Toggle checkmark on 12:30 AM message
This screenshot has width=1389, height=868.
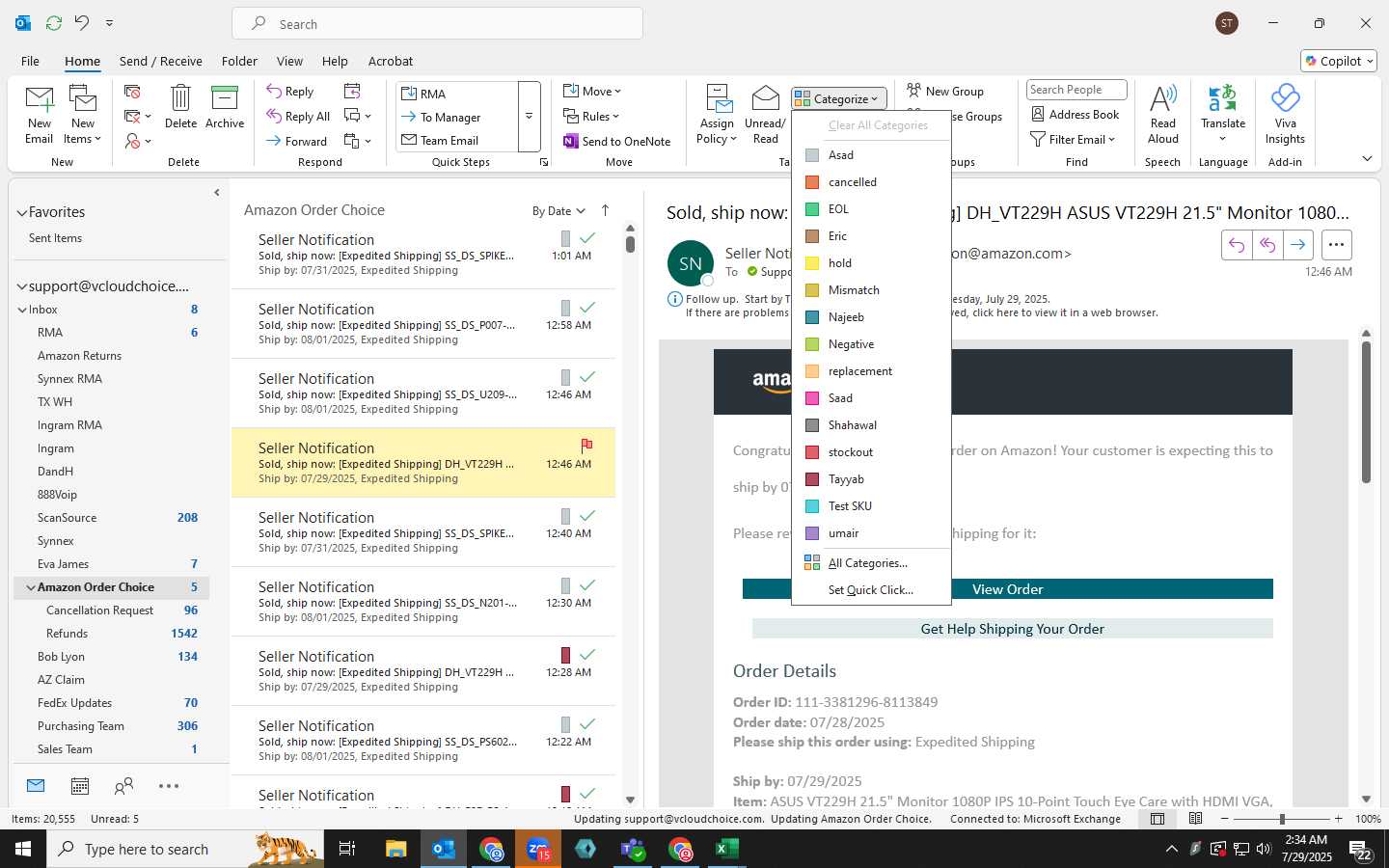[x=587, y=583]
